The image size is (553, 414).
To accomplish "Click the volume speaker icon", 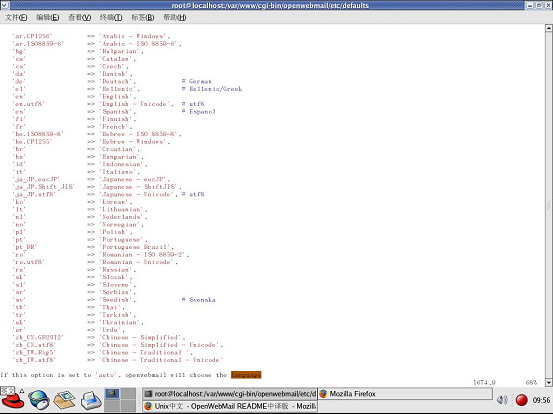I will coord(502,400).
